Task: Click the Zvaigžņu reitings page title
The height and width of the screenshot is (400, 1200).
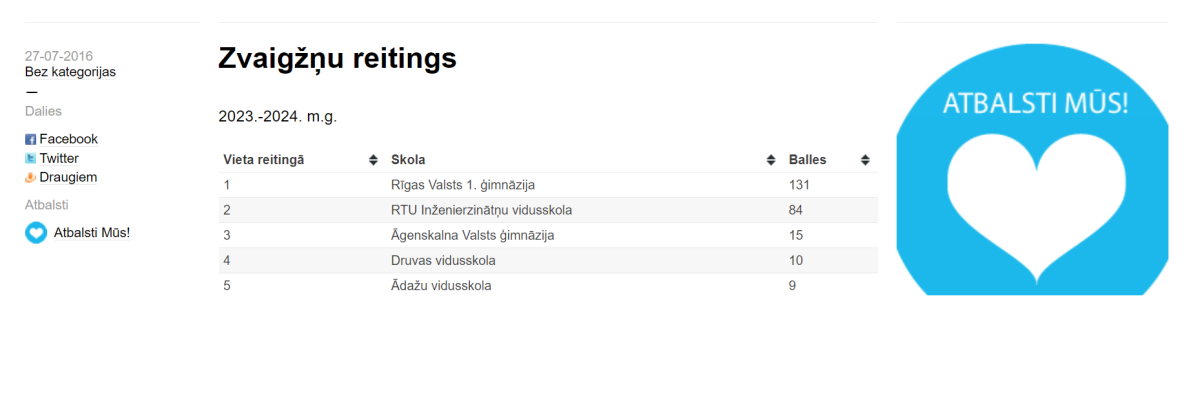Action: 337,58
